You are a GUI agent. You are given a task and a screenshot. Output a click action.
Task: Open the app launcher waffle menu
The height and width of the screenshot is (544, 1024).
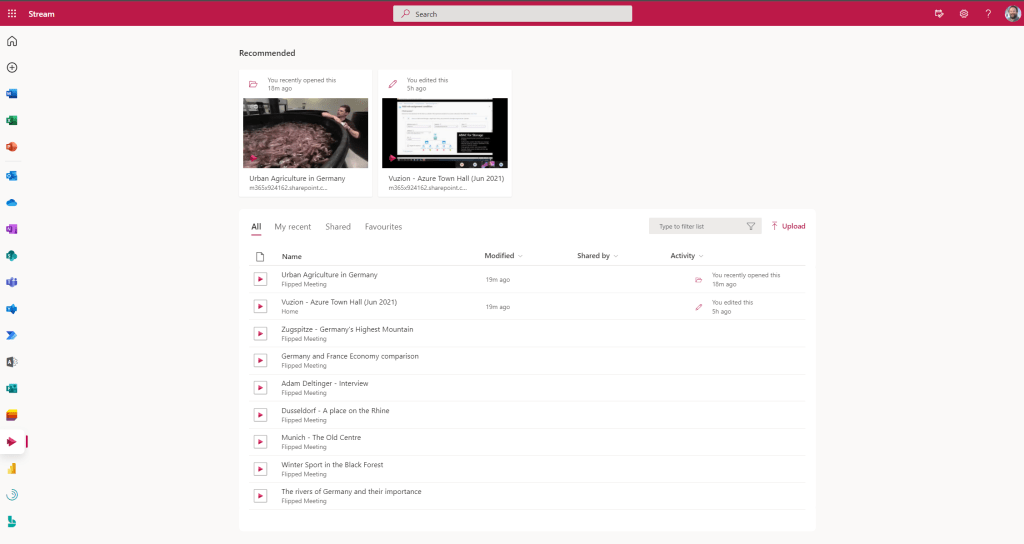pos(12,14)
